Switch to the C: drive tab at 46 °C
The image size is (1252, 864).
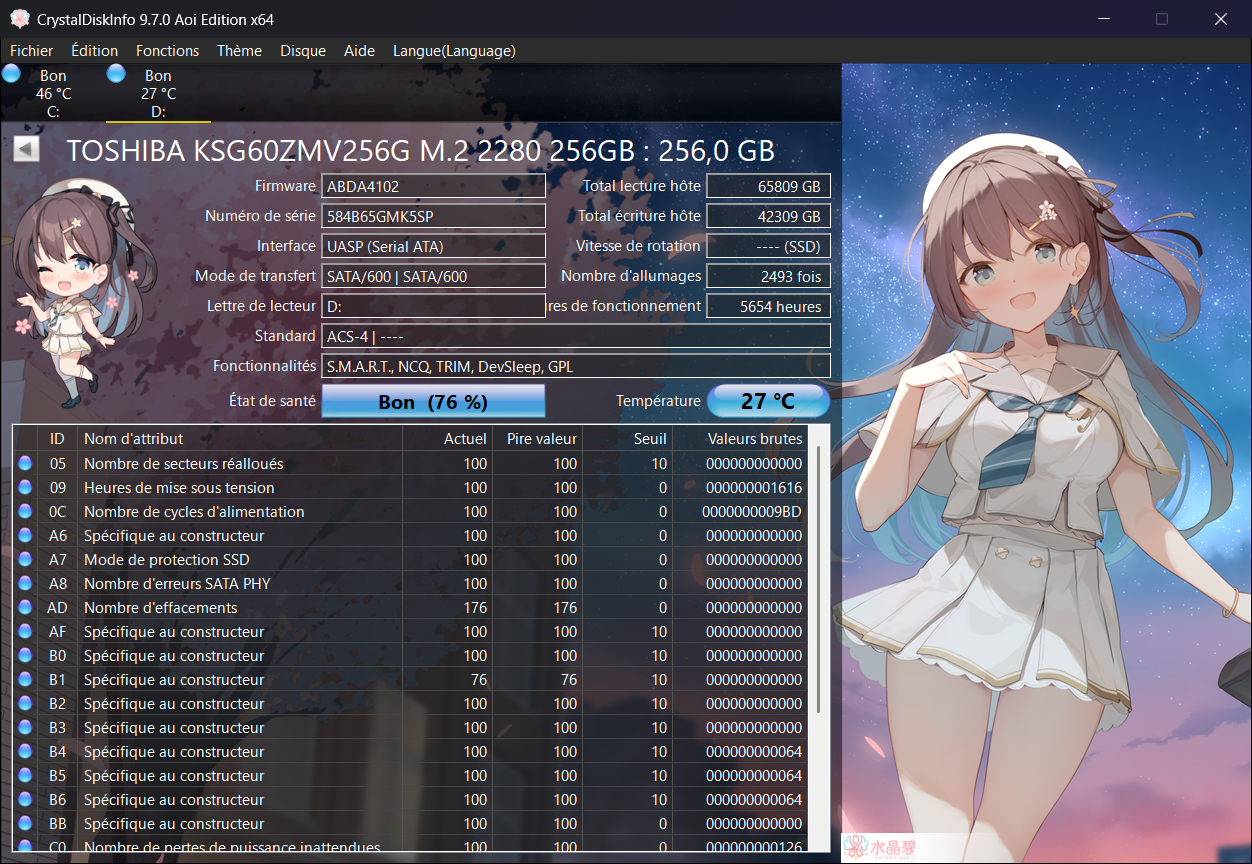(x=52, y=93)
